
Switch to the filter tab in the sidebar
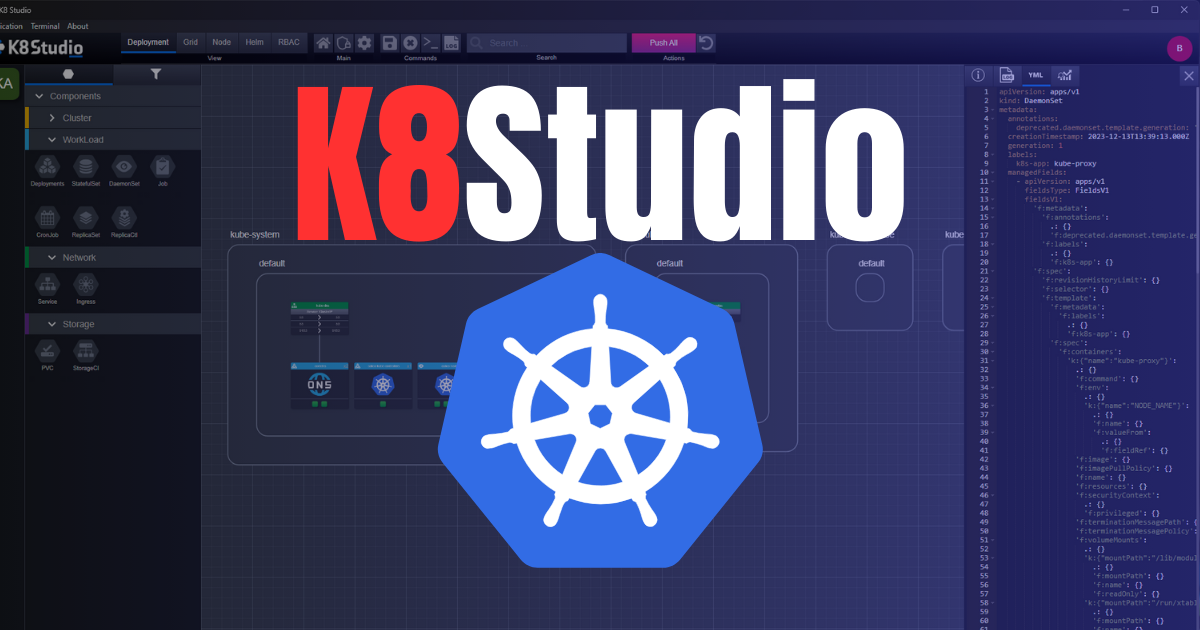155,74
